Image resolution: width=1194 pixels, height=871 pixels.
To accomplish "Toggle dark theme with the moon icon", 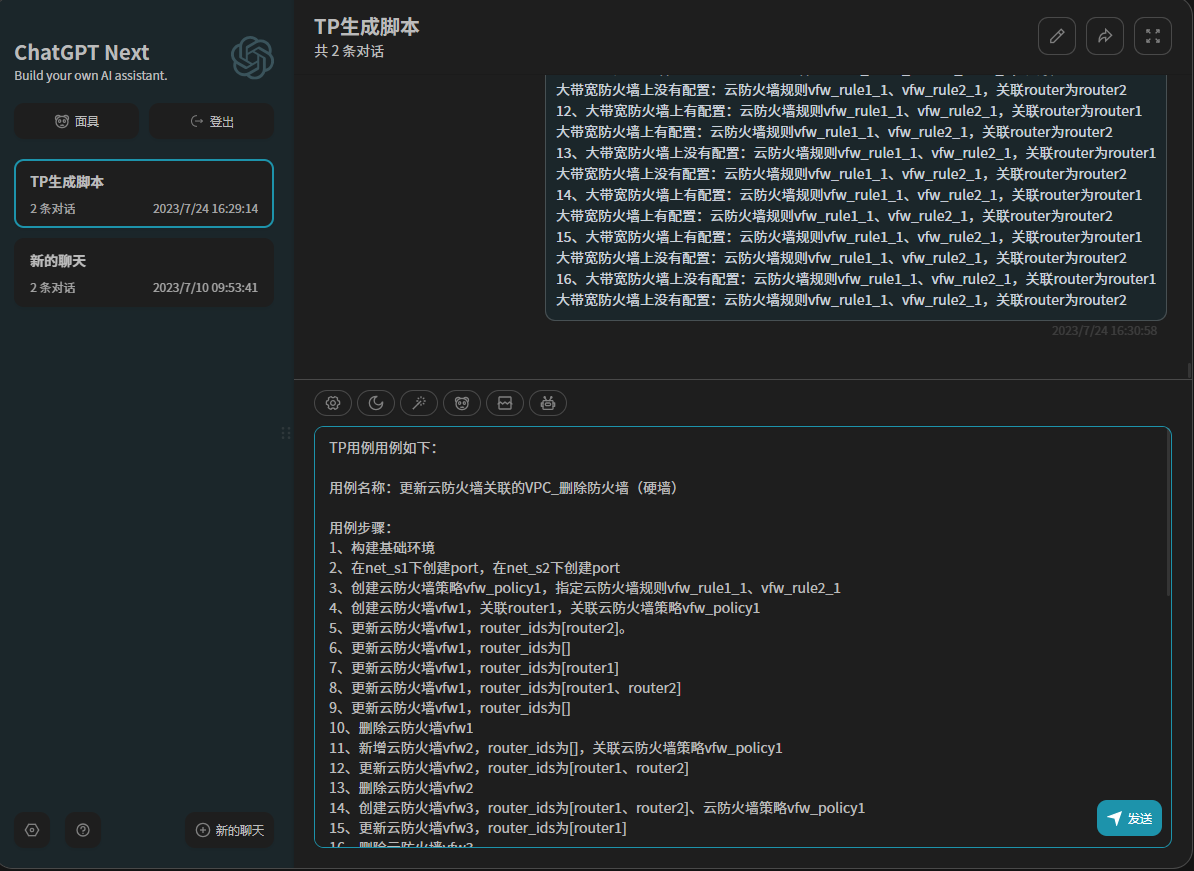I will click(x=376, y=403).
